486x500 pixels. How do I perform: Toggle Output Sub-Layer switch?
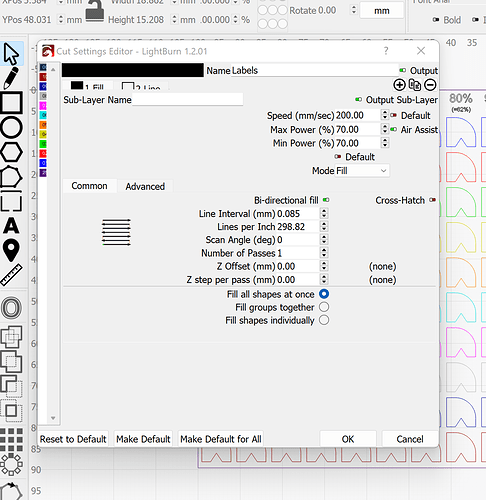358,99
